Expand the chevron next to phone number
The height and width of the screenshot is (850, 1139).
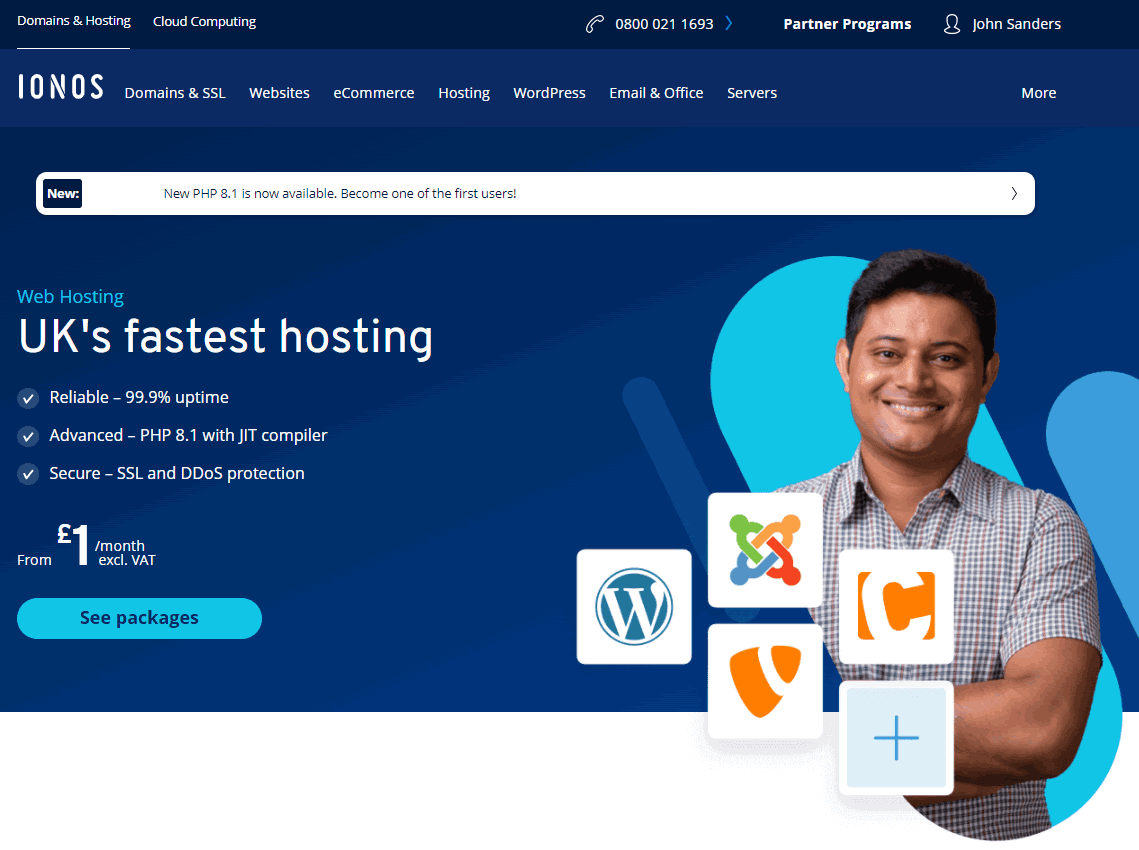[729, 24]
